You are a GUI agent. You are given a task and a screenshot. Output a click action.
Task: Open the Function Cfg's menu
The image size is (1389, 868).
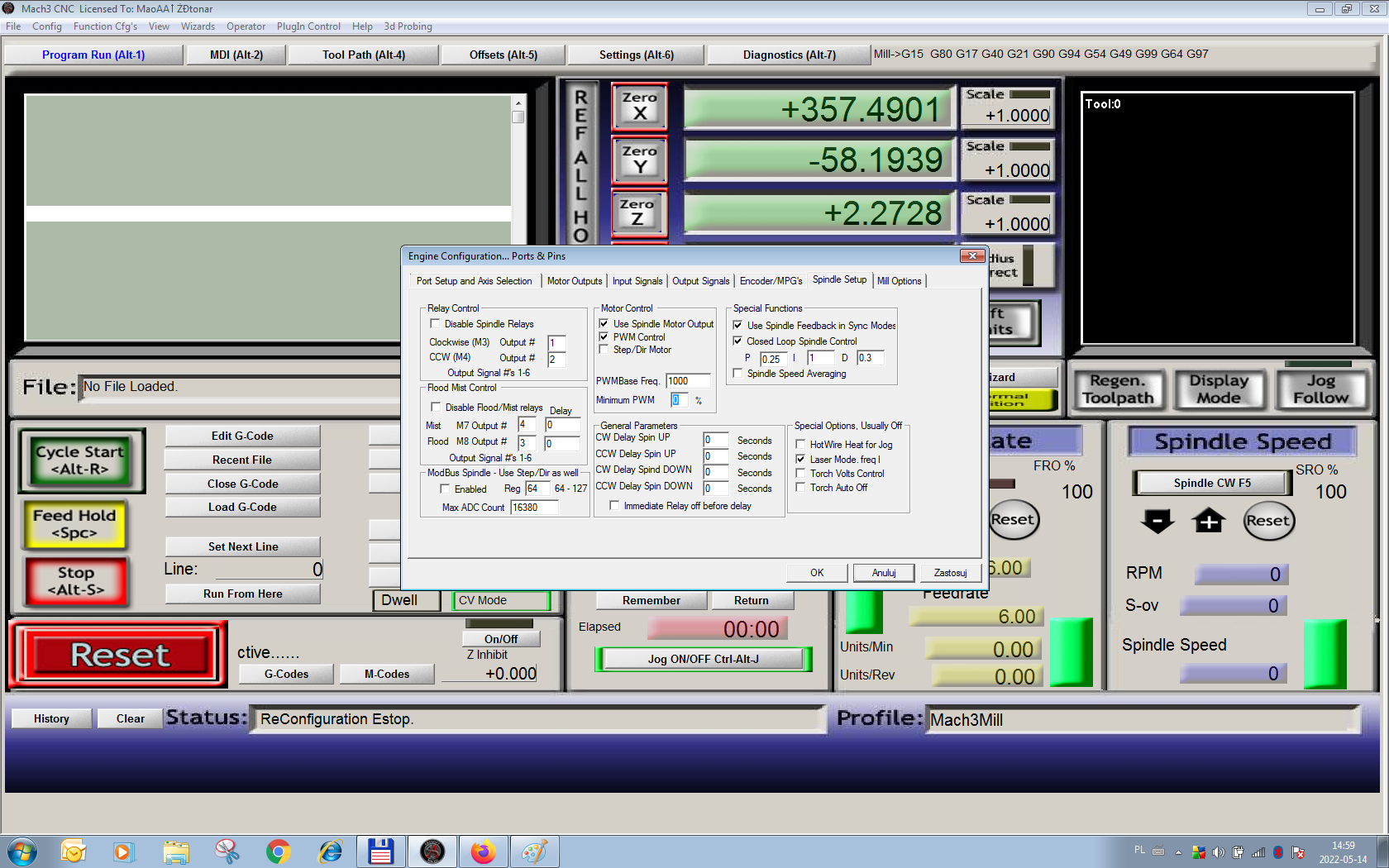[x=105, y=26]
